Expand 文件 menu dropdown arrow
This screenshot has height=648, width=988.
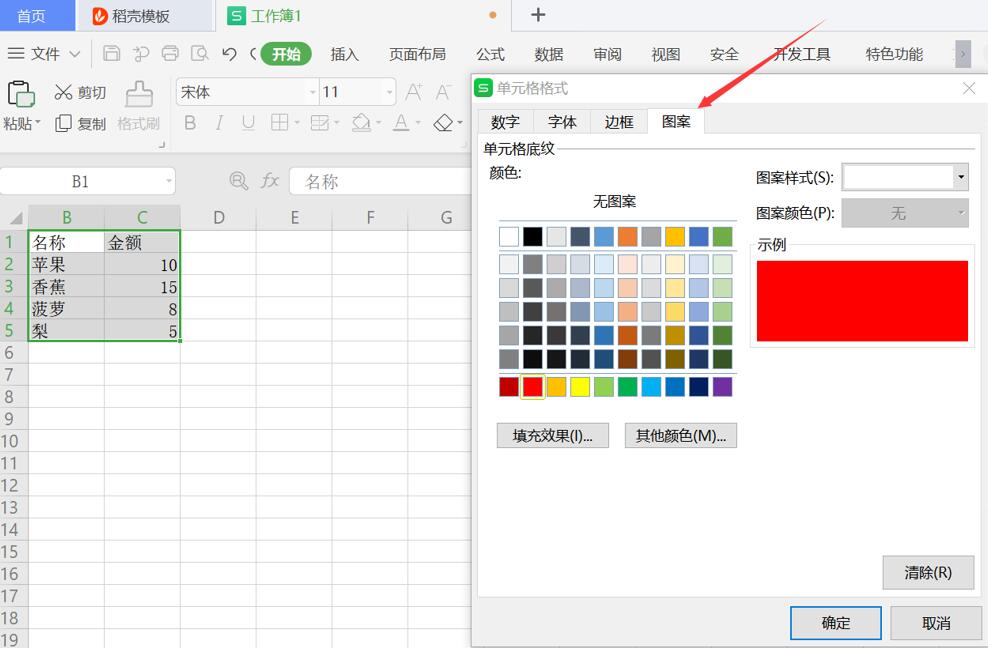coord(74,54)
